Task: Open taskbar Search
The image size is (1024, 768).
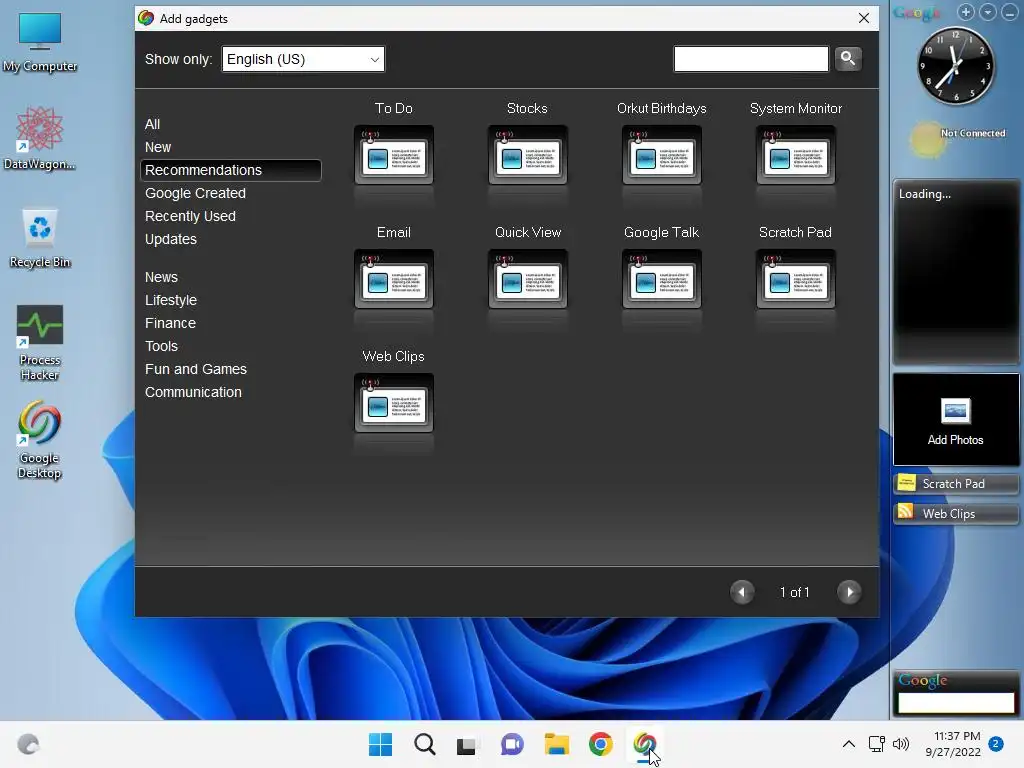Action: (x=424, y=744)
